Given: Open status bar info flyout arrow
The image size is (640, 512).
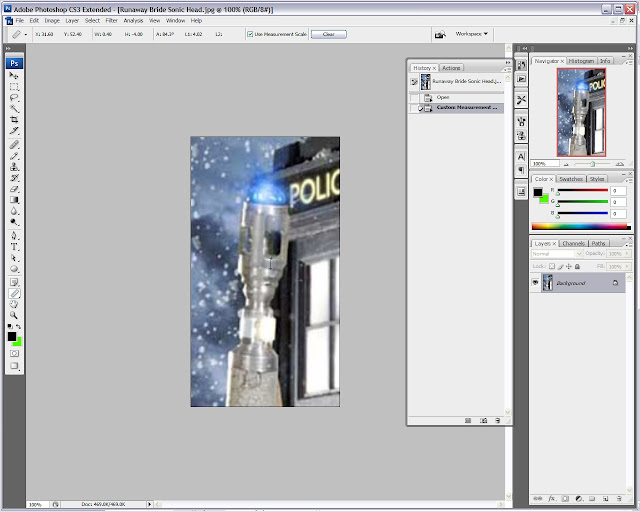Looking at the screenshot, I should pos(149,504).
